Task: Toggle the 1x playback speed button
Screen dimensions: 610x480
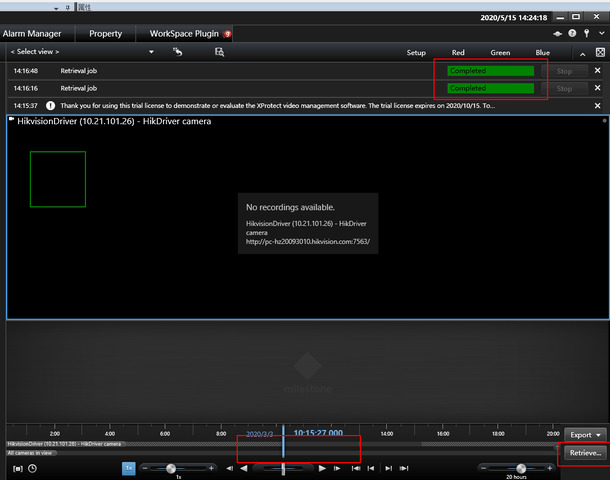Action: point(129,468)
